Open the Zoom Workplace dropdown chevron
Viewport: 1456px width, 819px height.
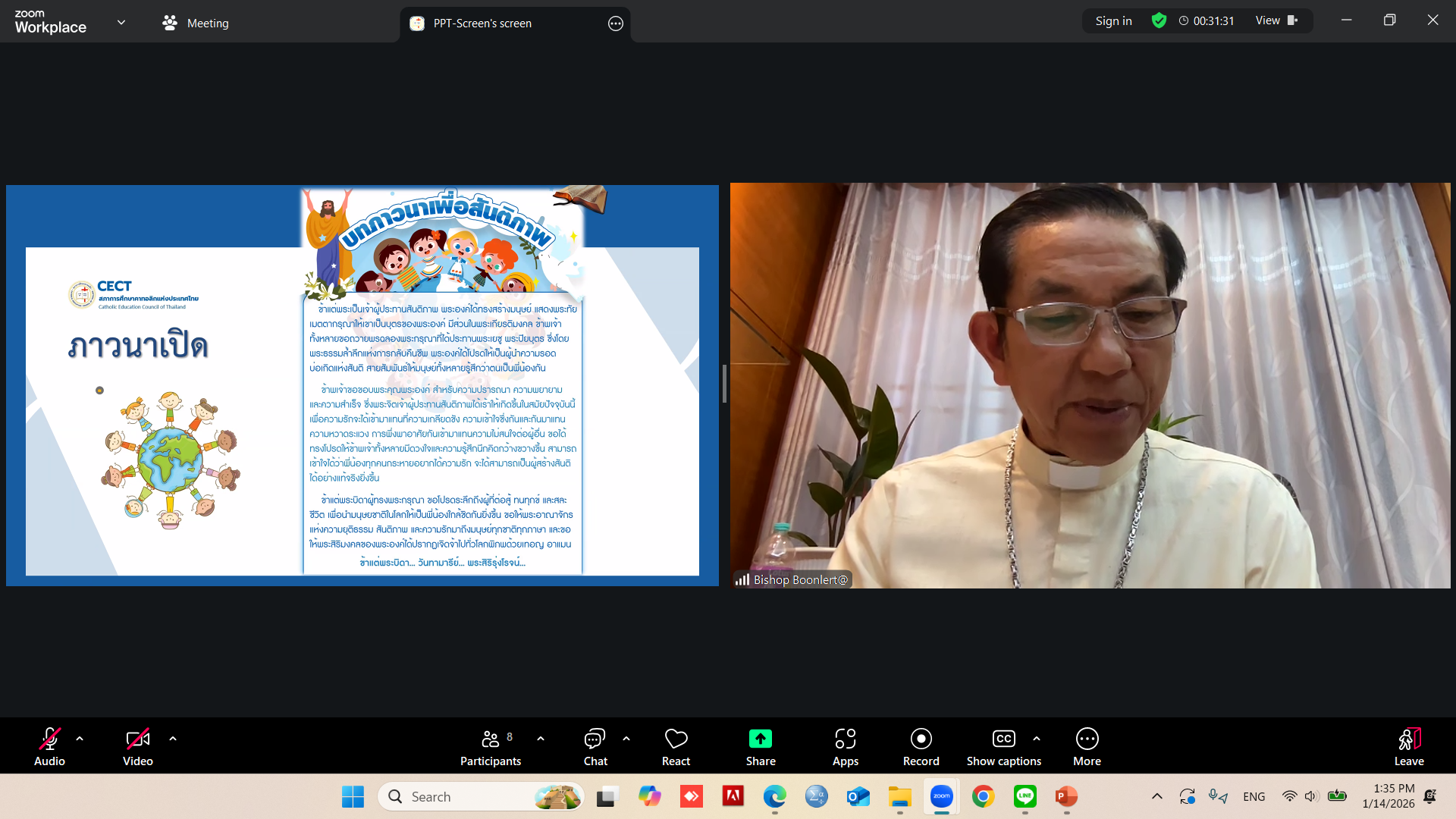[x=121, y=23]
